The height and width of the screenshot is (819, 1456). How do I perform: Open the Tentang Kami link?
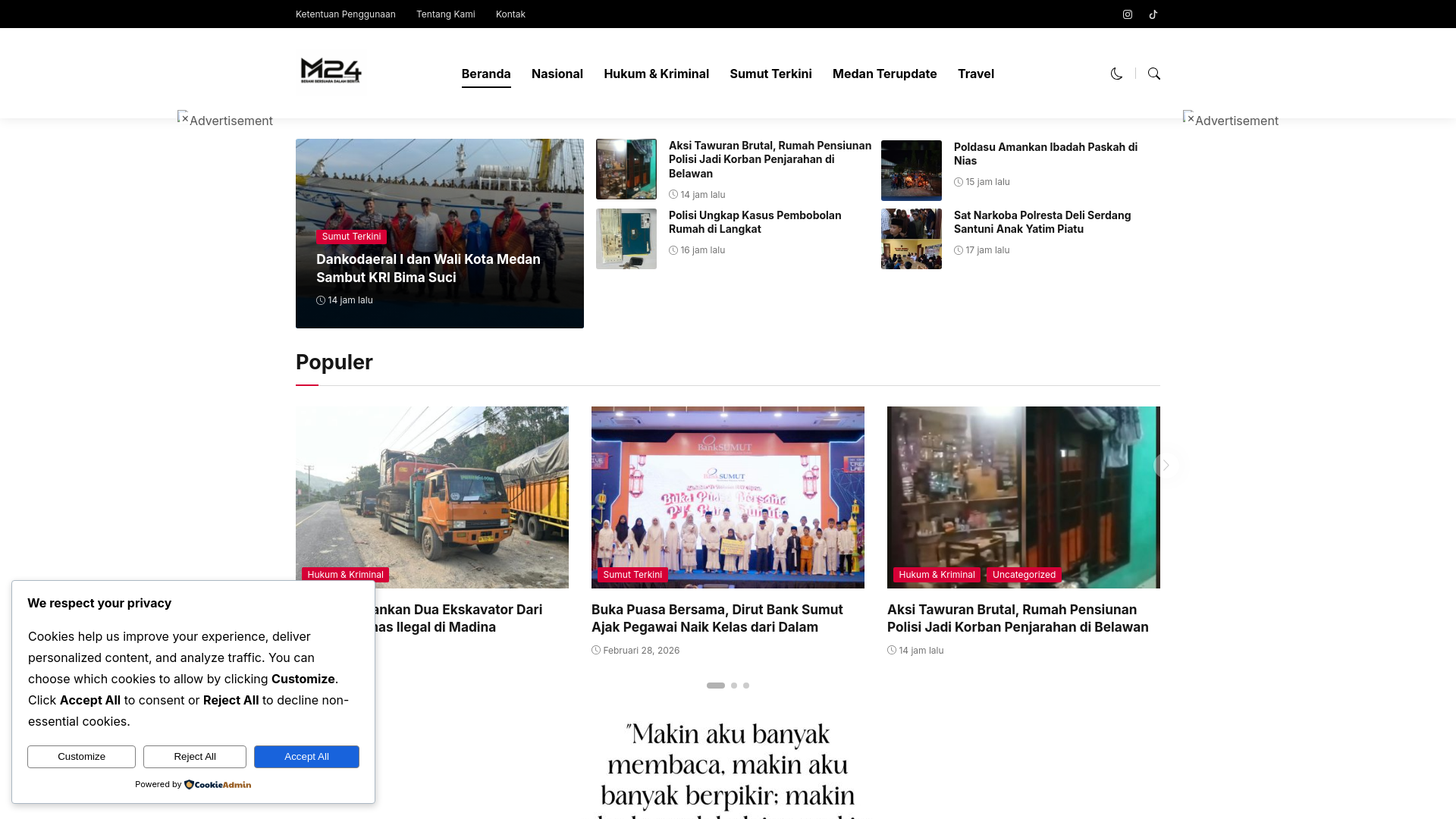click(446, 14)
